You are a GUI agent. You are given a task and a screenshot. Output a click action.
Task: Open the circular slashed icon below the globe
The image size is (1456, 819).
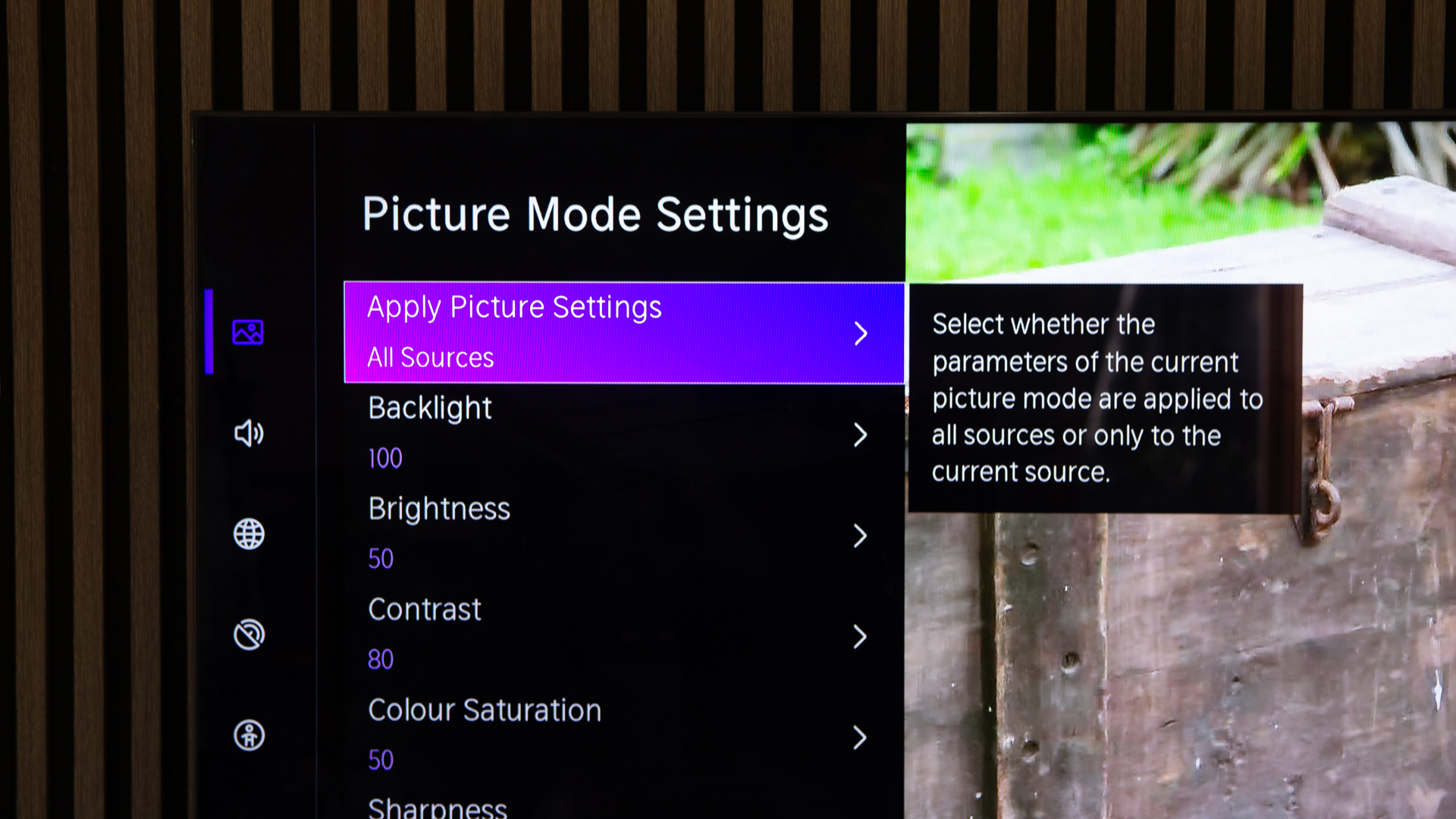coord(249,635)
